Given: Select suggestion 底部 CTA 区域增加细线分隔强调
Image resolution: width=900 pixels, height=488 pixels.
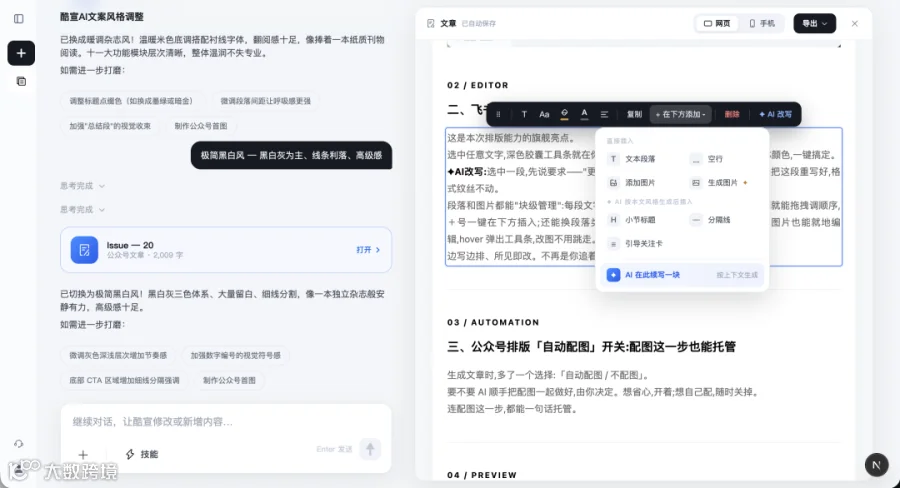Looking at the screenshot, I should (x=125, y=380).
